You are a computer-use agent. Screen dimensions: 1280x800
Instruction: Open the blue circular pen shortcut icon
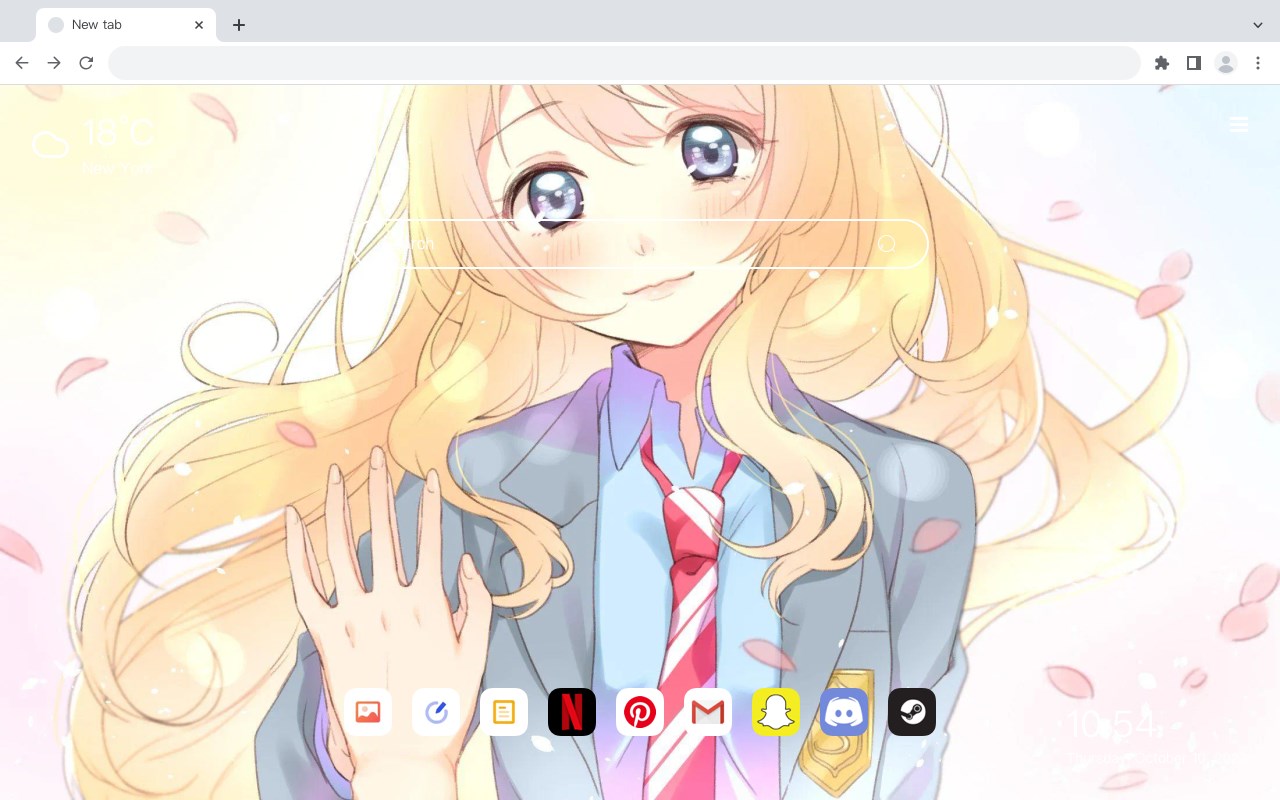tap(436, 712)
